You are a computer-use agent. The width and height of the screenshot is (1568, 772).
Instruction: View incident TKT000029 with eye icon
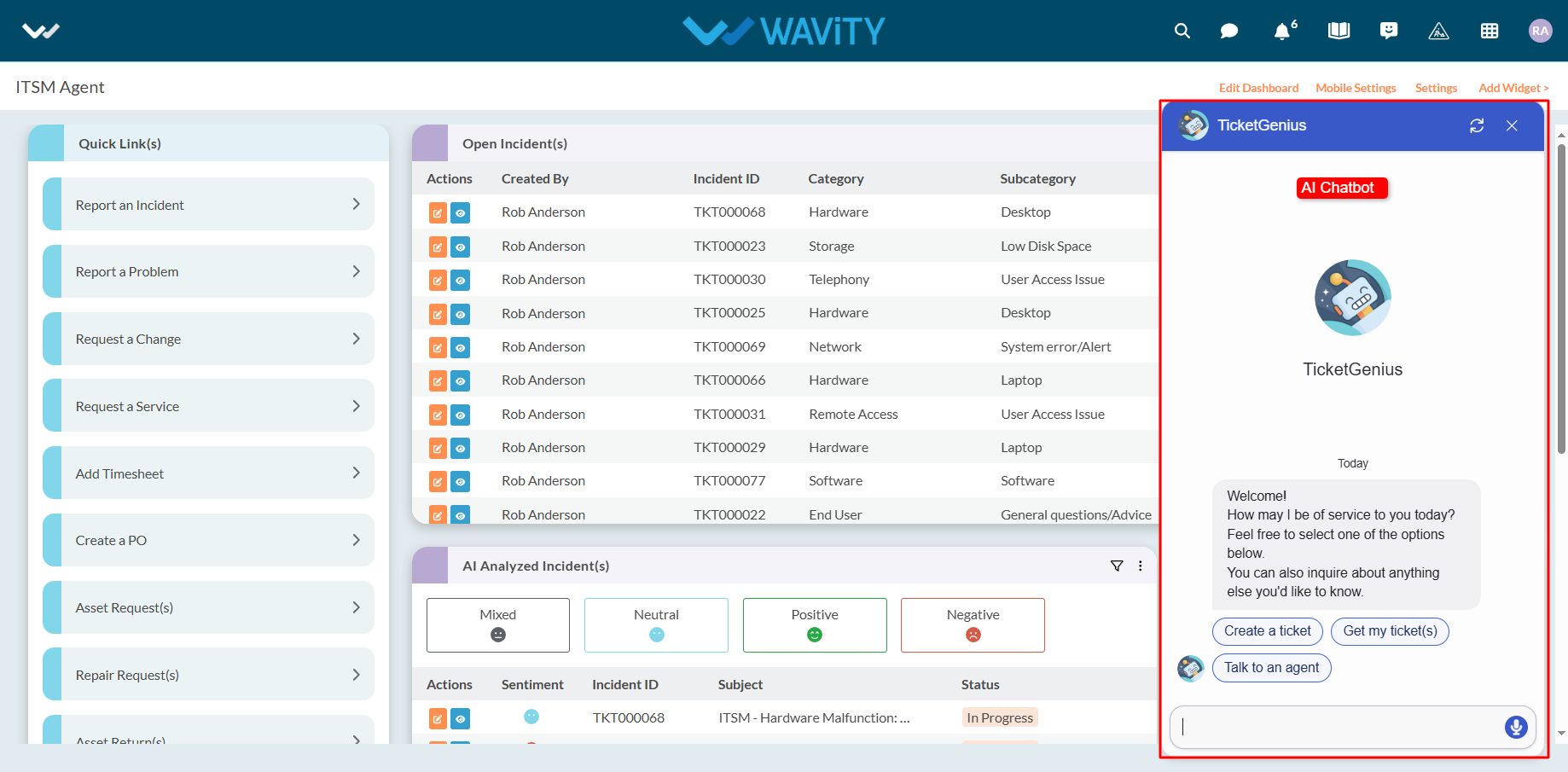click(460, 448)
